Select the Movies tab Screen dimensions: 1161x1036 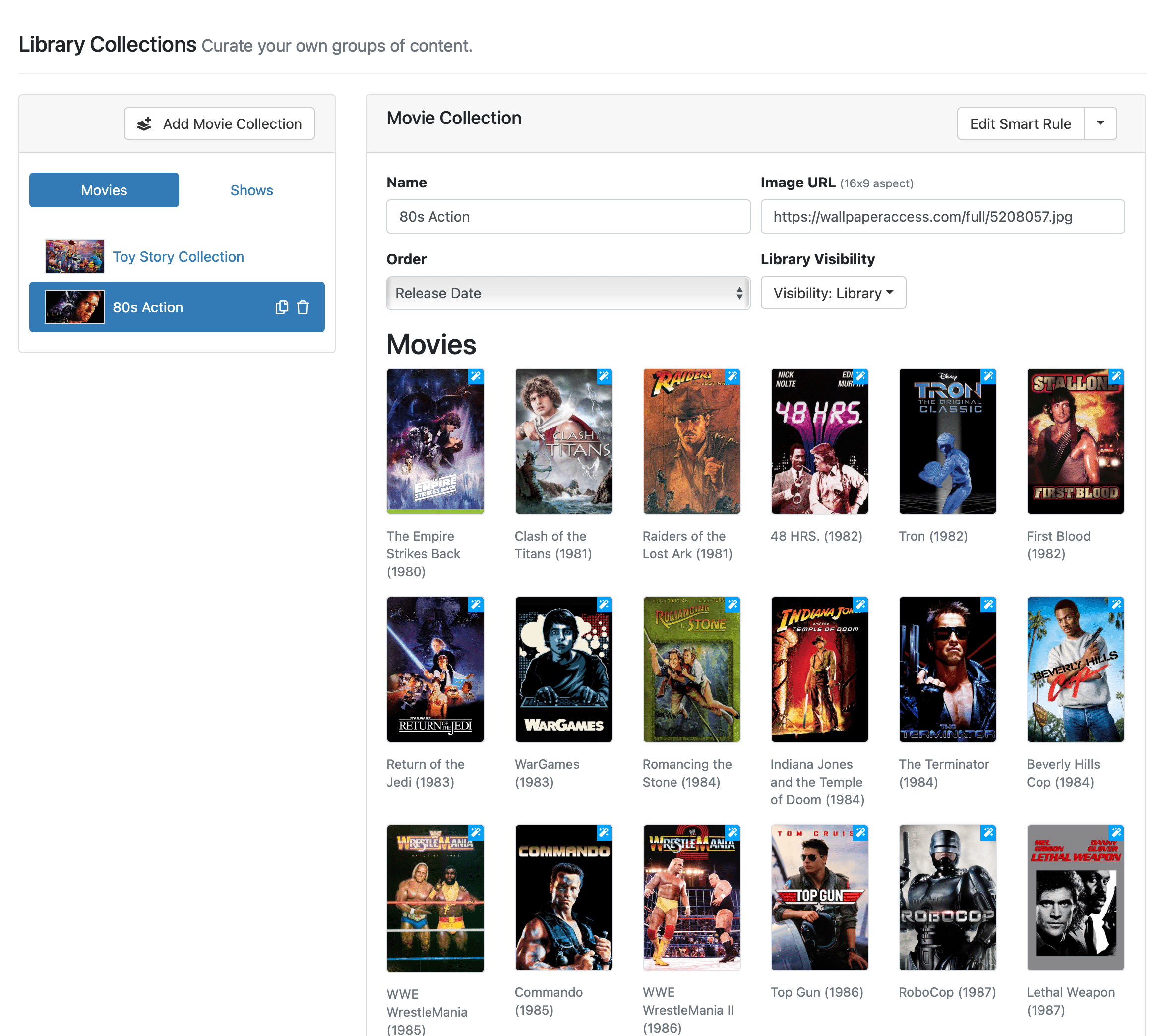104,190
